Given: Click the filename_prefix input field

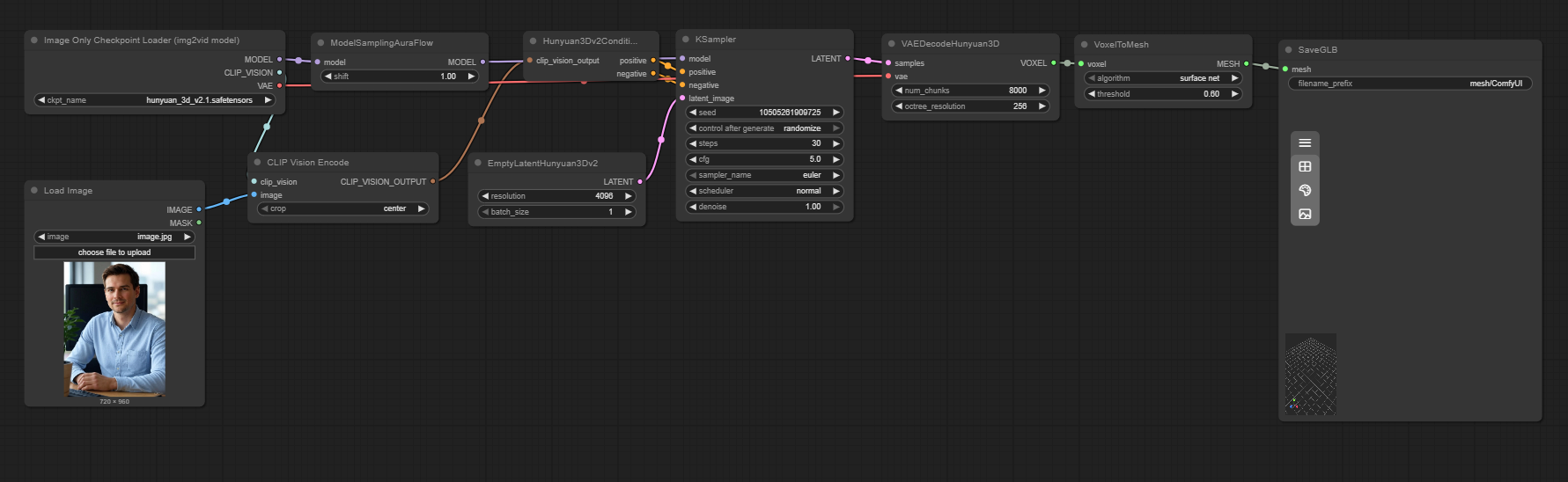Looking at the screenshot, I should point(1410,84).
